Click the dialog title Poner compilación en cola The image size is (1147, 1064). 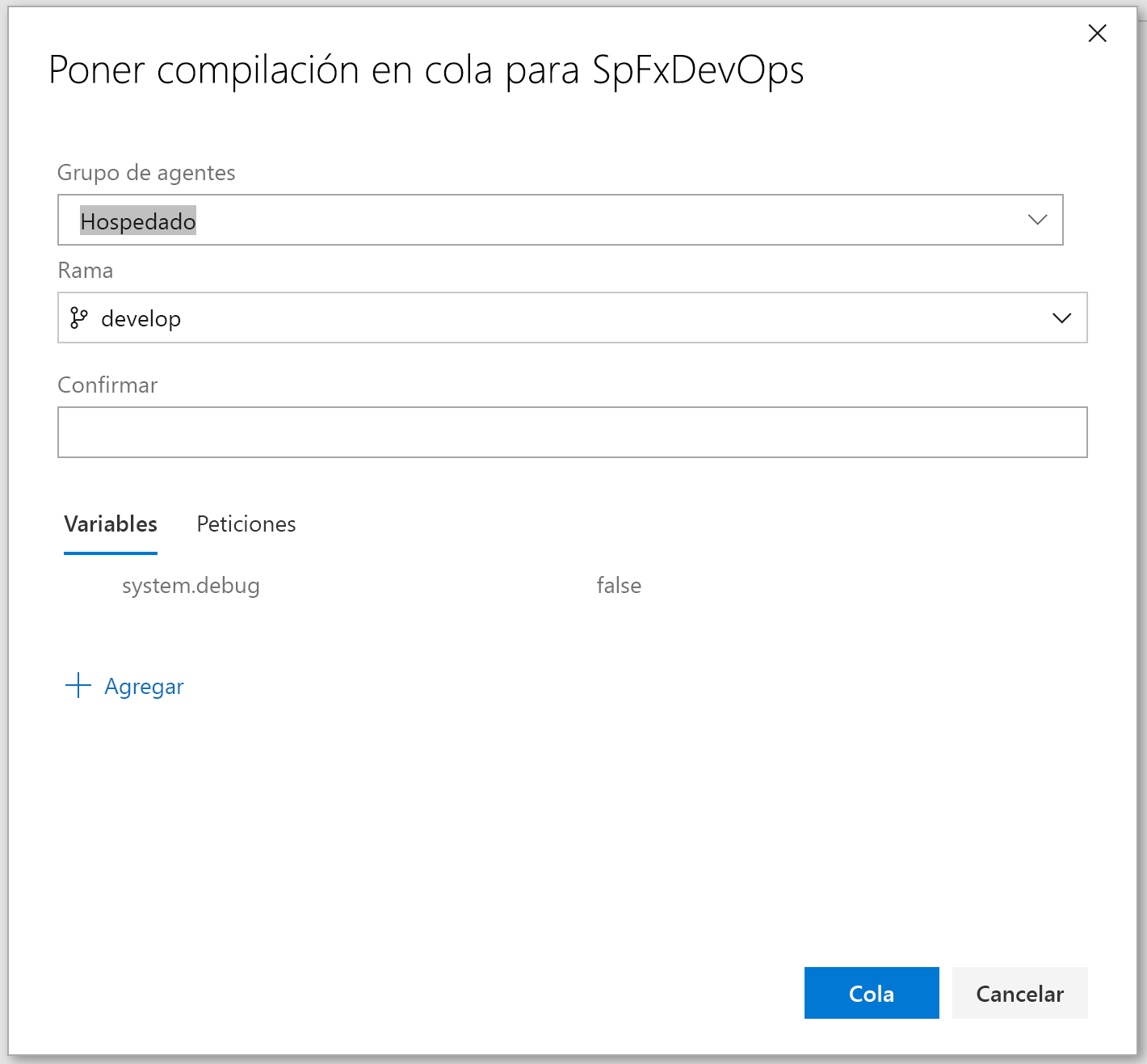(426, 70)
